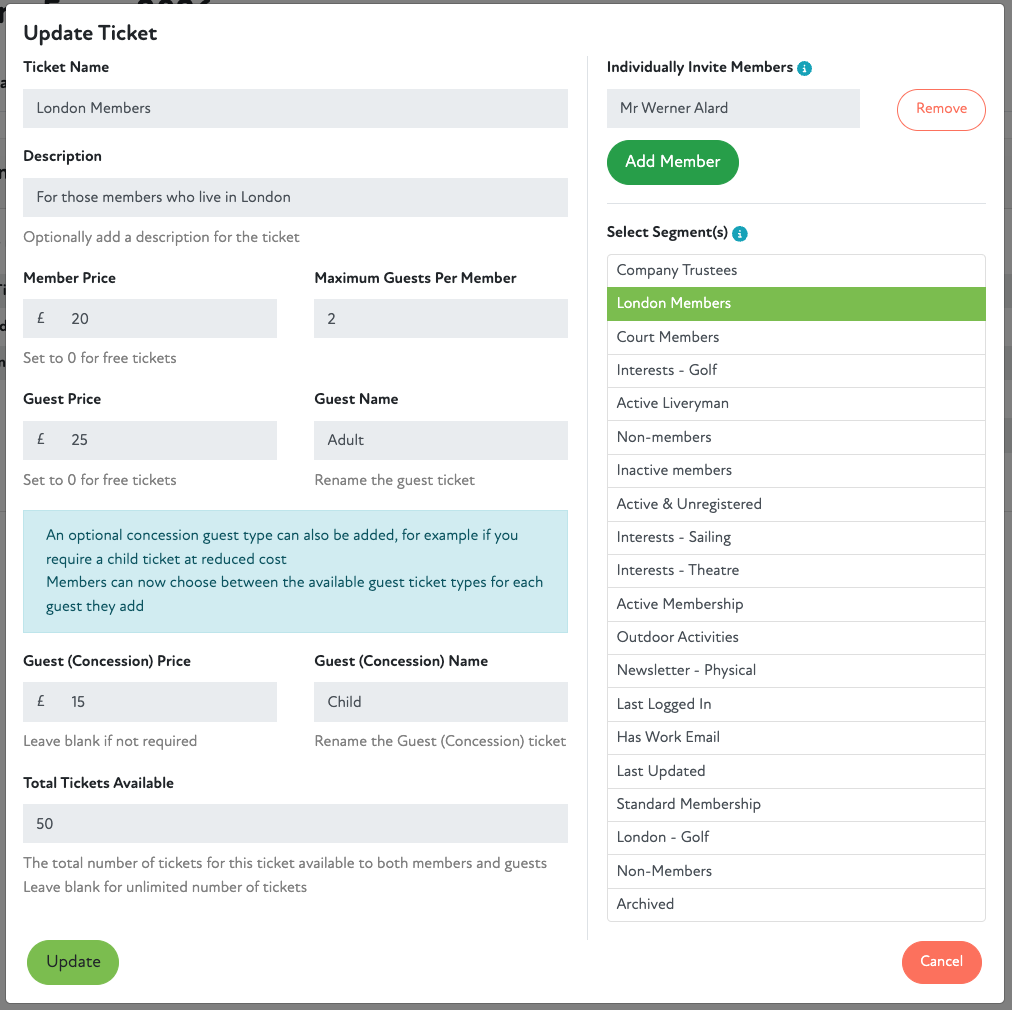Click the Maximum Guests Per Member field

(x=440, y=319)
